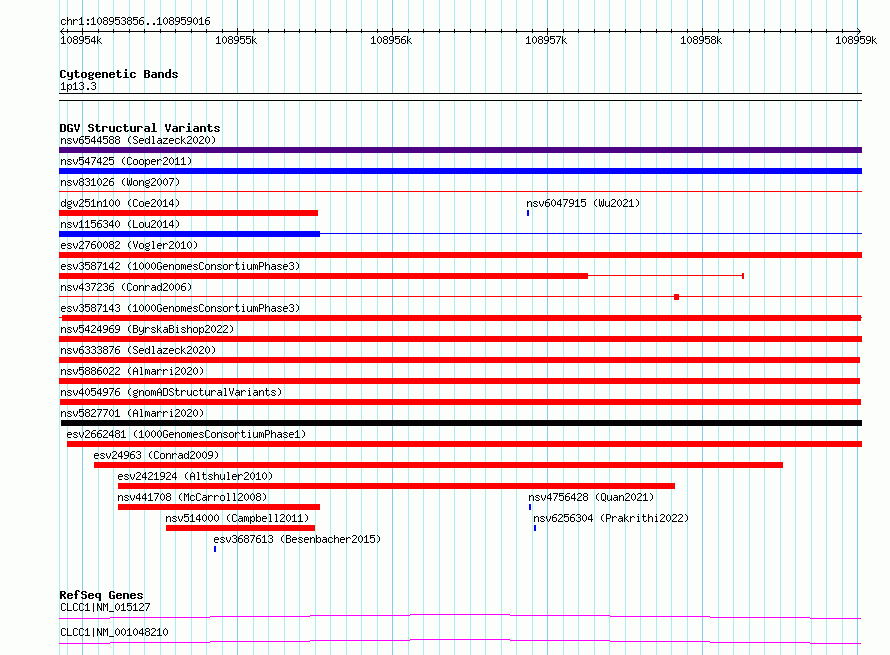
Task: Open esv2760082 (Vogler2010) label
Action: point(129,245)
